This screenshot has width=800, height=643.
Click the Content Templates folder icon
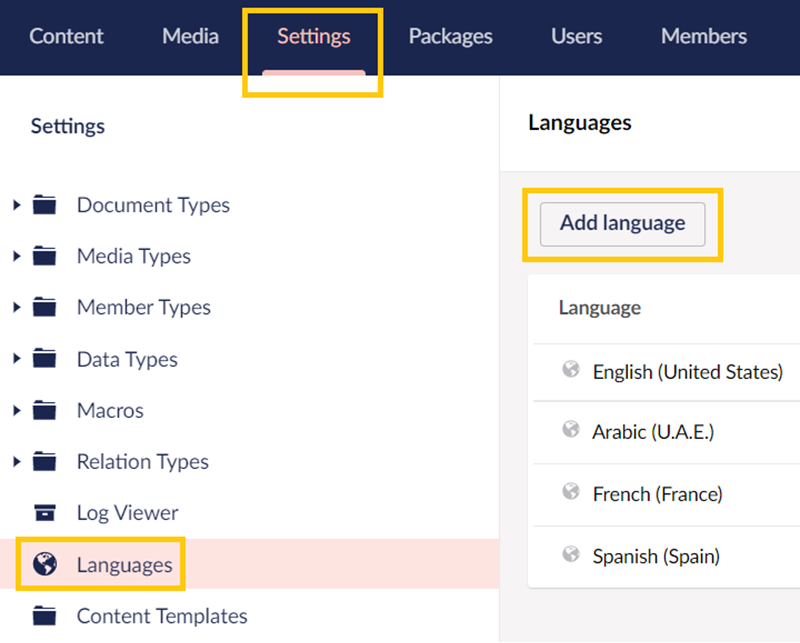pyautogui.click(x=45, y=616)
